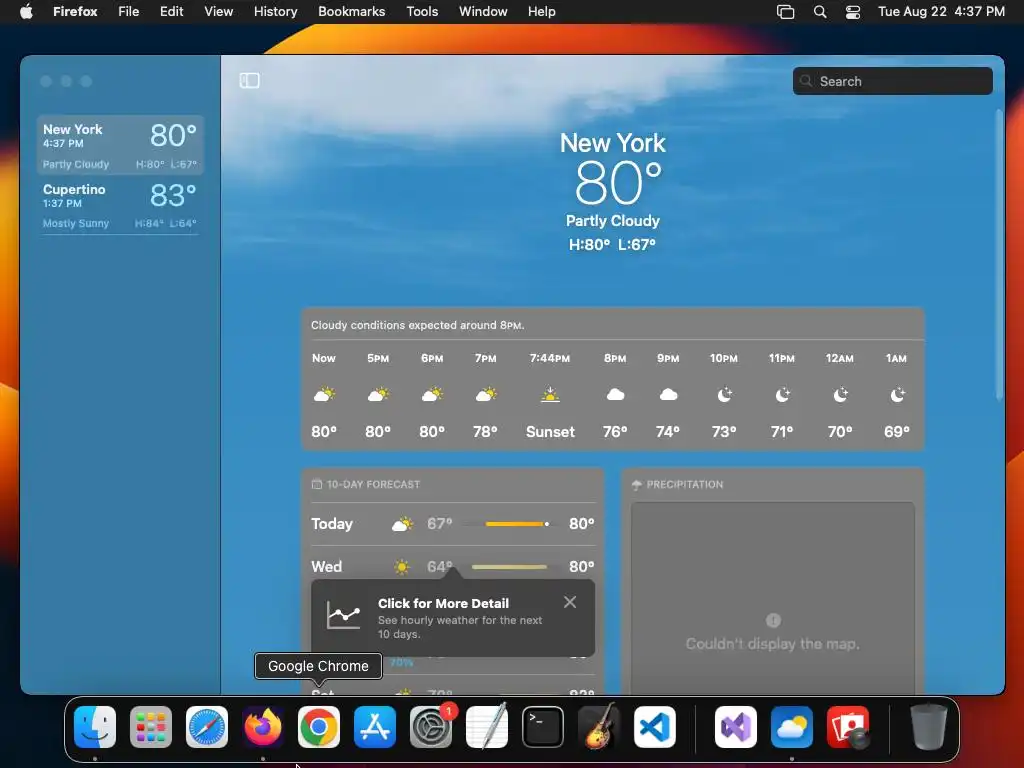
Task: Click the 11PM moon icon
Action: coord(782,394)
